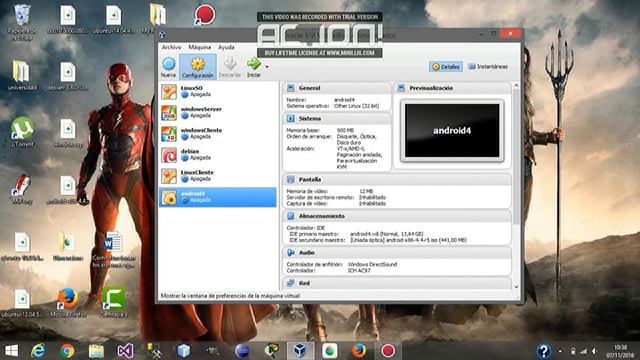
Task: Select the windowsCliente virtual machine
Action: click(x=218, y=134)
